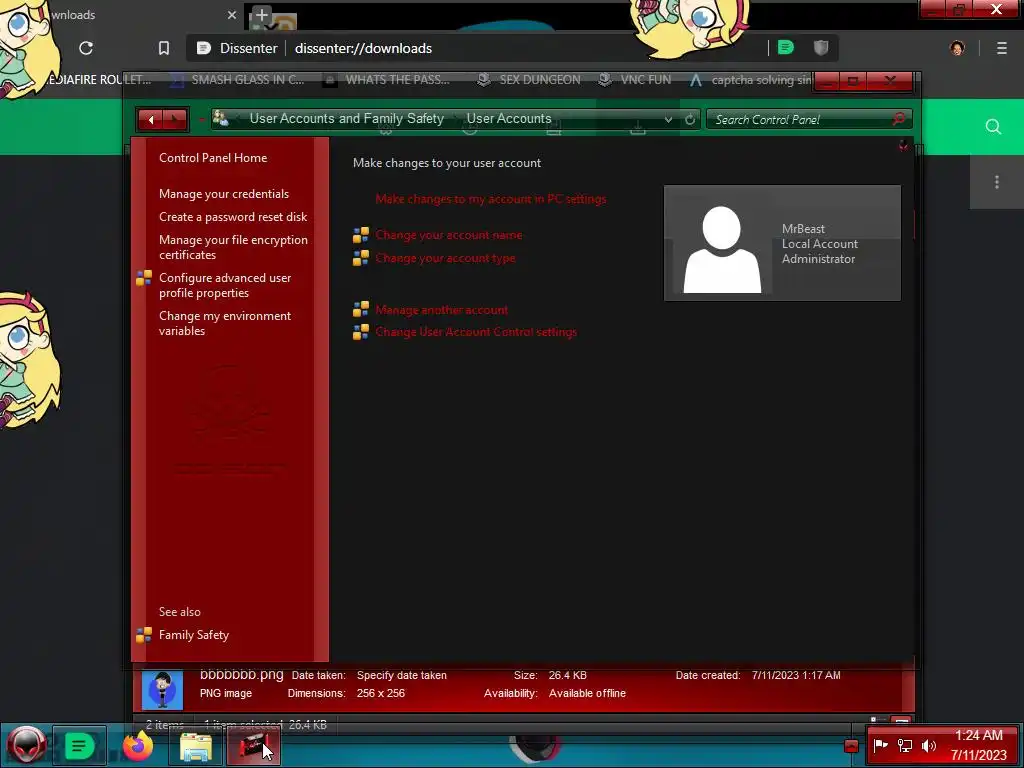Reload the Dissenter browser page

[x=86, y=48]
